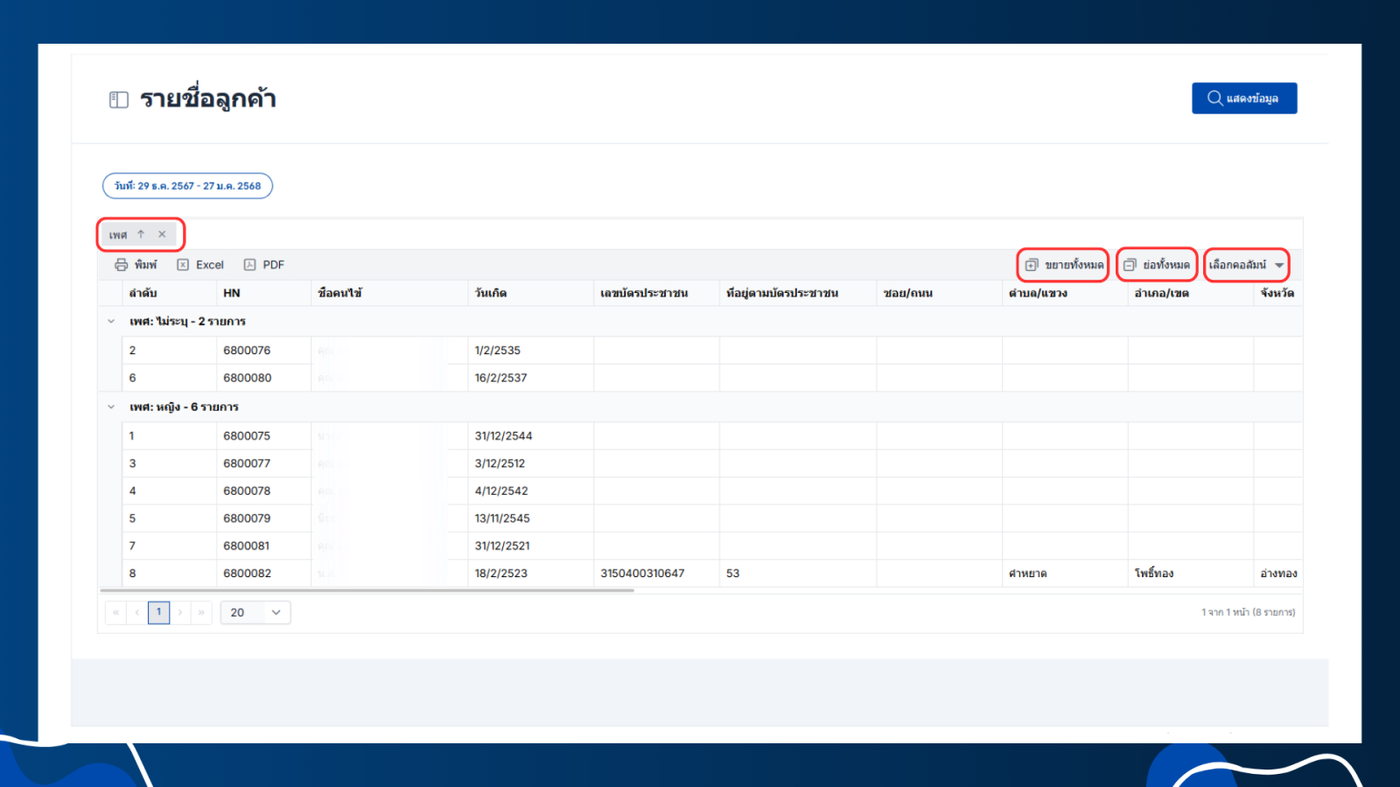Collapse the เพศ: หญิง - 6 รายการ group
Image resolution: width=1400 pixels, height=787 pixels.
[111, 407]
